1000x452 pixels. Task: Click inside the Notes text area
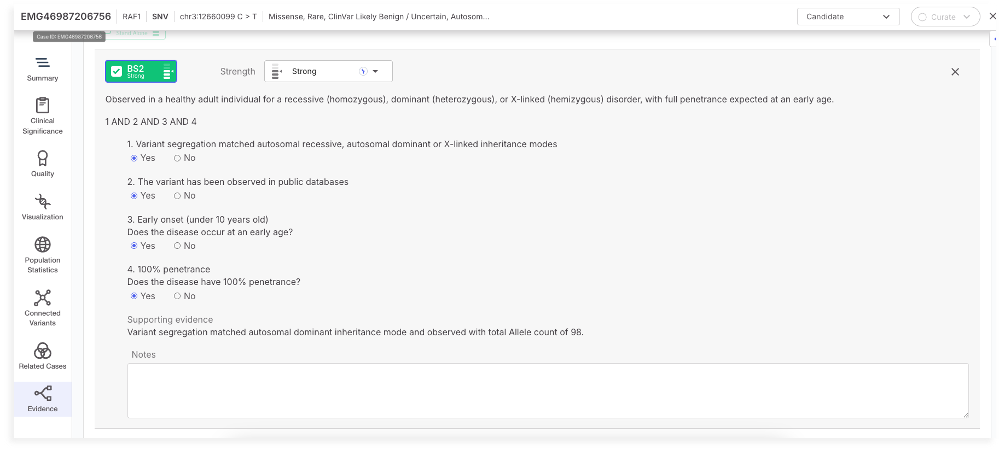[547, 390]
